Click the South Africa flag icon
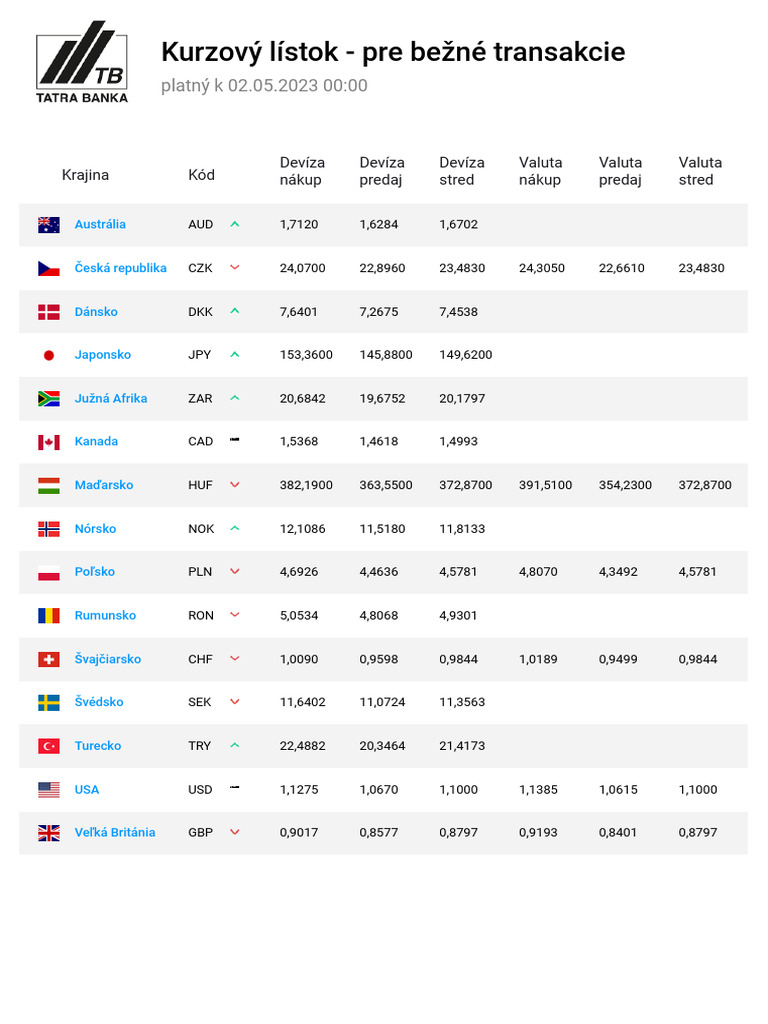This screenshot has height=1024, width=768. pyautogui.click(x=49, y=398)
